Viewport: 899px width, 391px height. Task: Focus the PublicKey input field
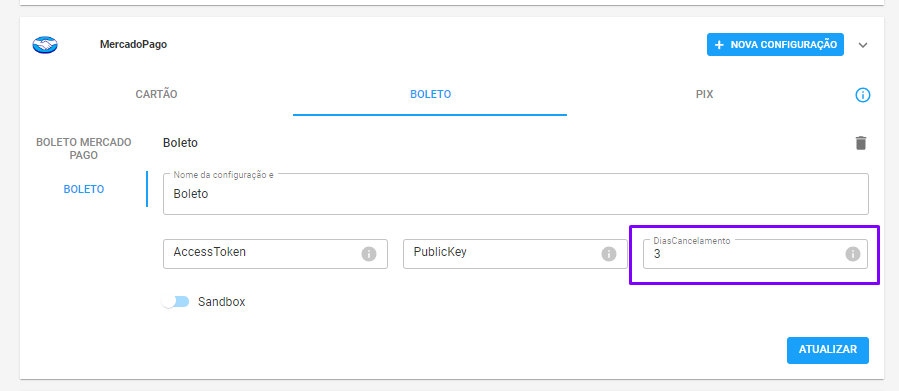515,254
